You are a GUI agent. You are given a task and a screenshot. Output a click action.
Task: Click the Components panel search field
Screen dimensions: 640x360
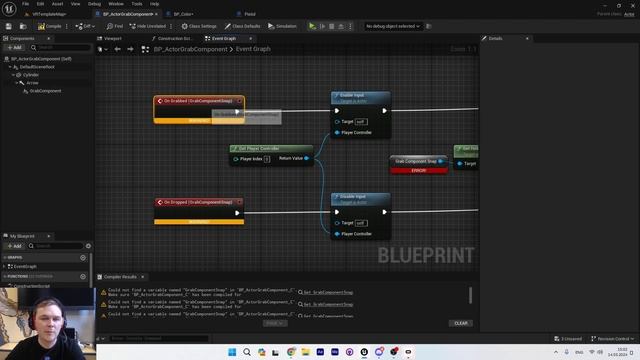click(60, 48)
